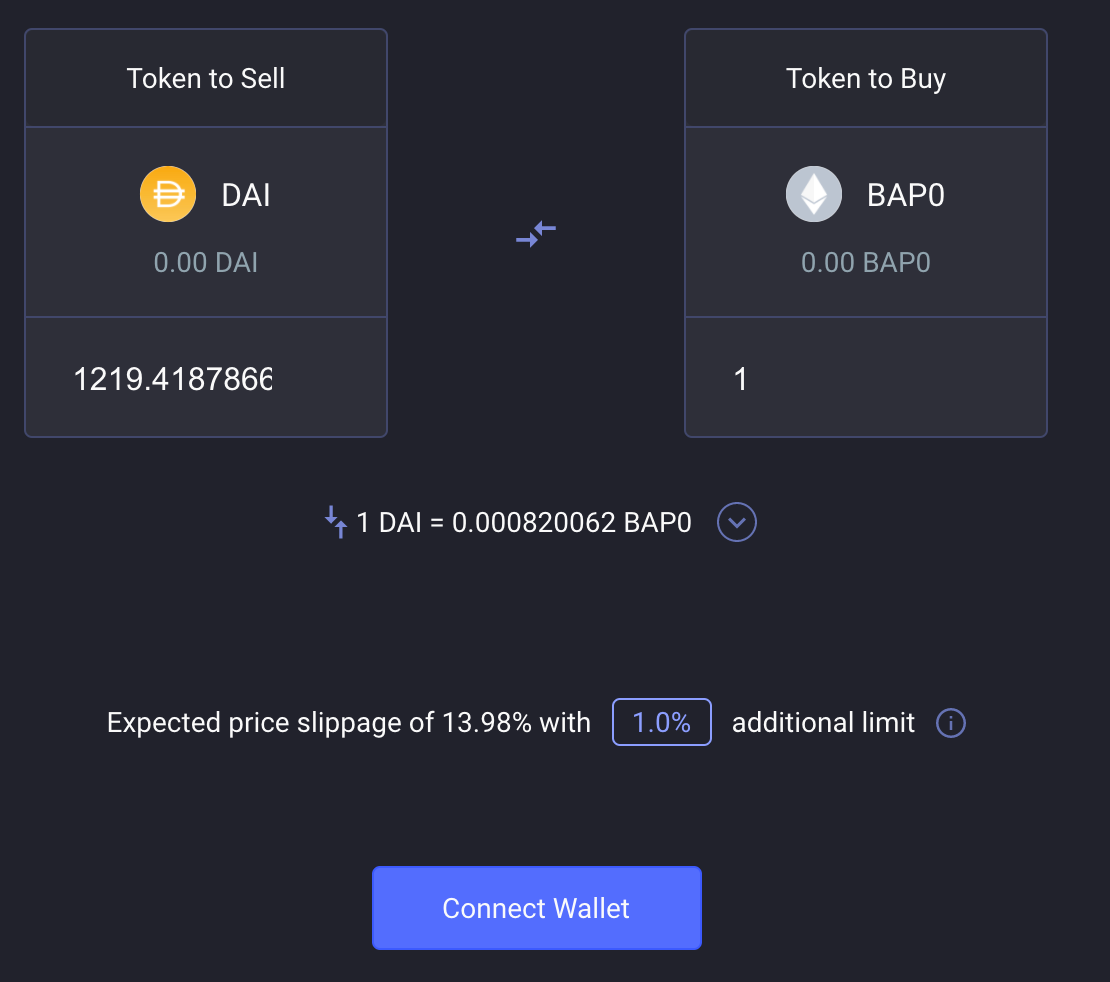This screenshot has width=1110, height=982.
Task: Click the orange DAI token icon
Action: [x=167, y=194]
